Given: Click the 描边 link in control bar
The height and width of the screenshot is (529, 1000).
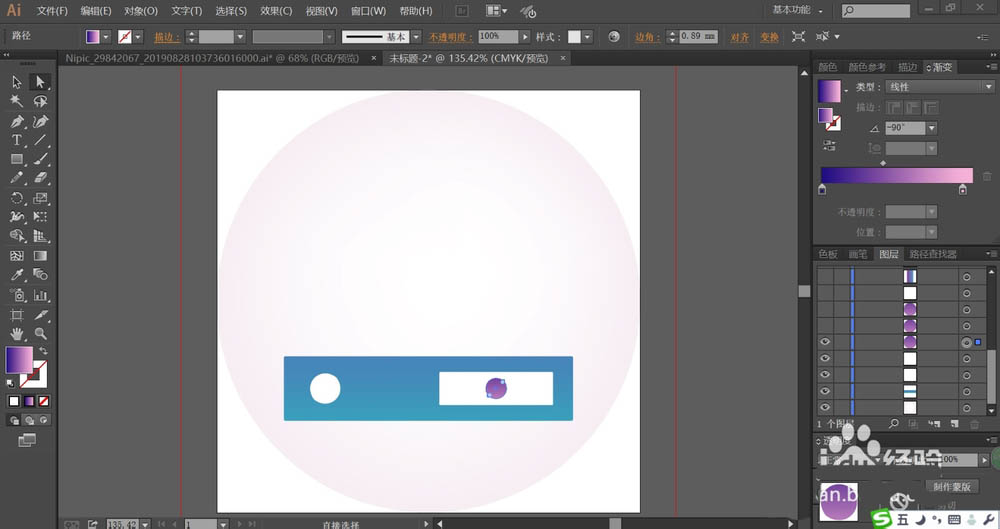Looking at the screenshot, I should point(166,37).
